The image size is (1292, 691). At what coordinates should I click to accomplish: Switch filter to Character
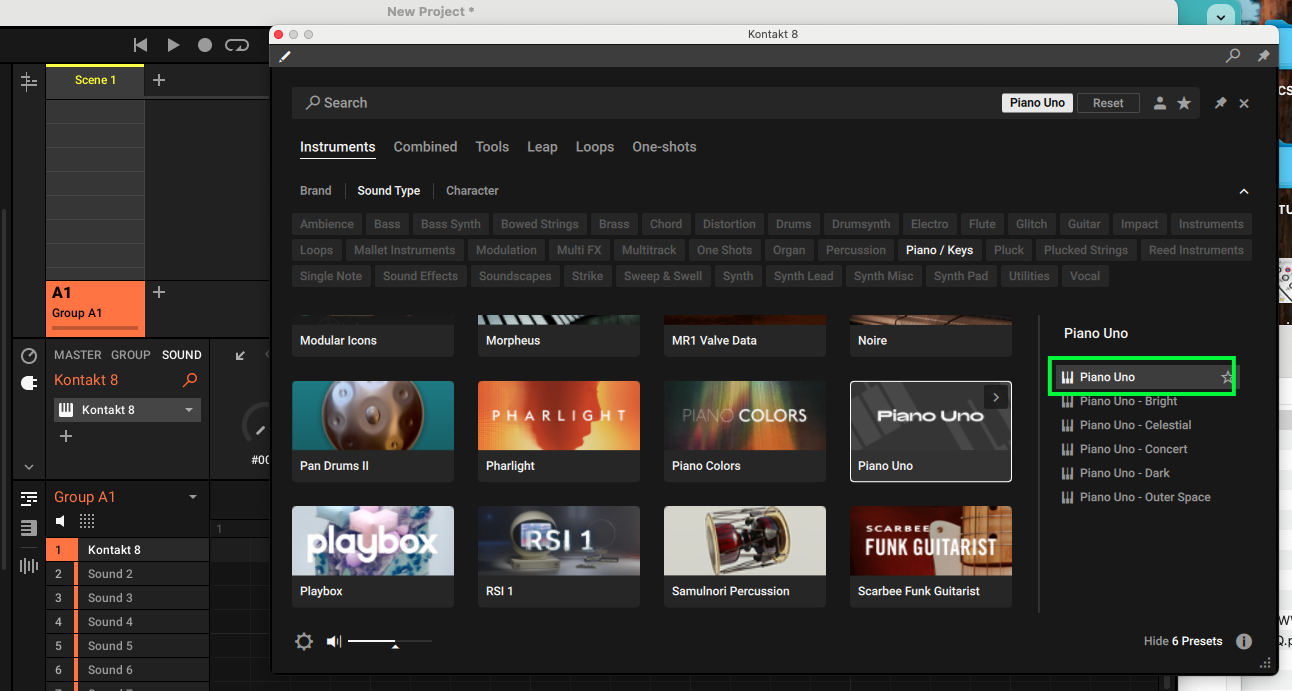tap(472, 191)
